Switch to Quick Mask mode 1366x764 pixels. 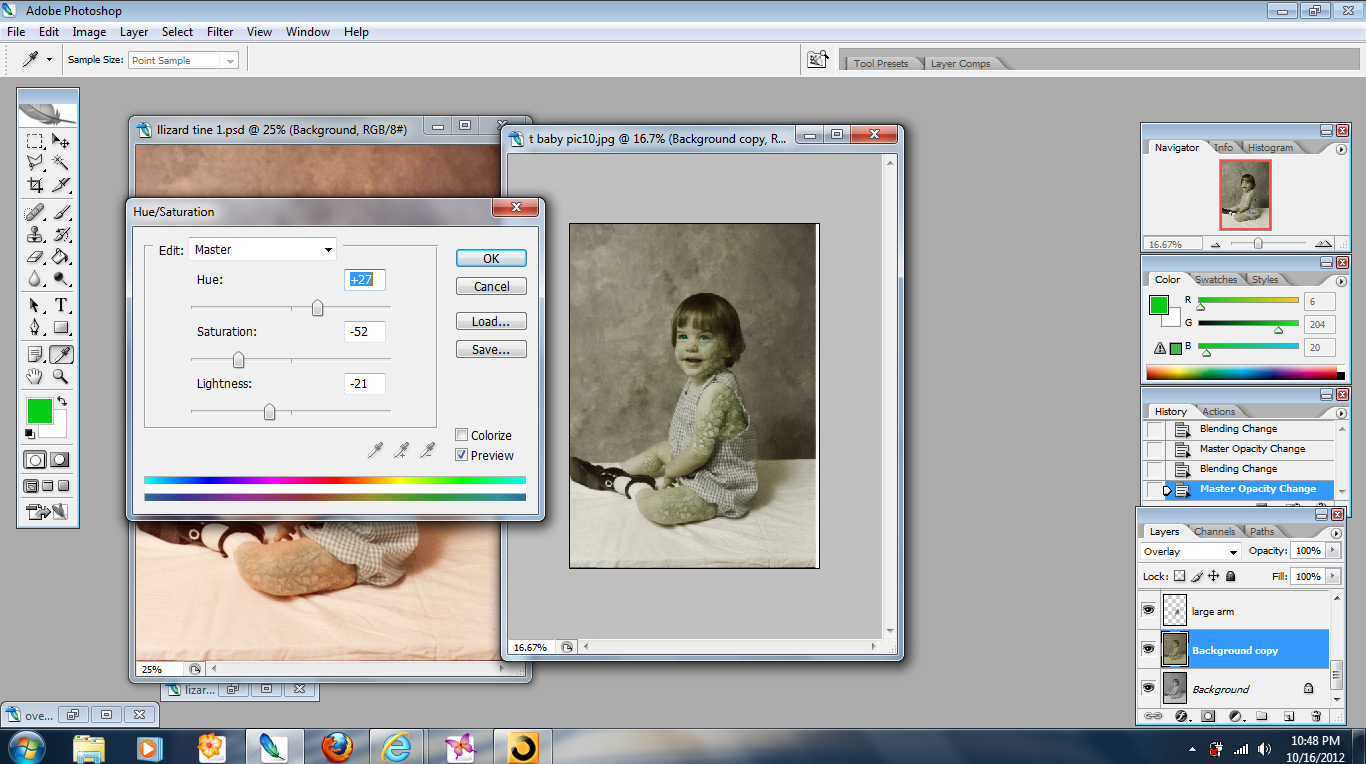tap(61, 460)
